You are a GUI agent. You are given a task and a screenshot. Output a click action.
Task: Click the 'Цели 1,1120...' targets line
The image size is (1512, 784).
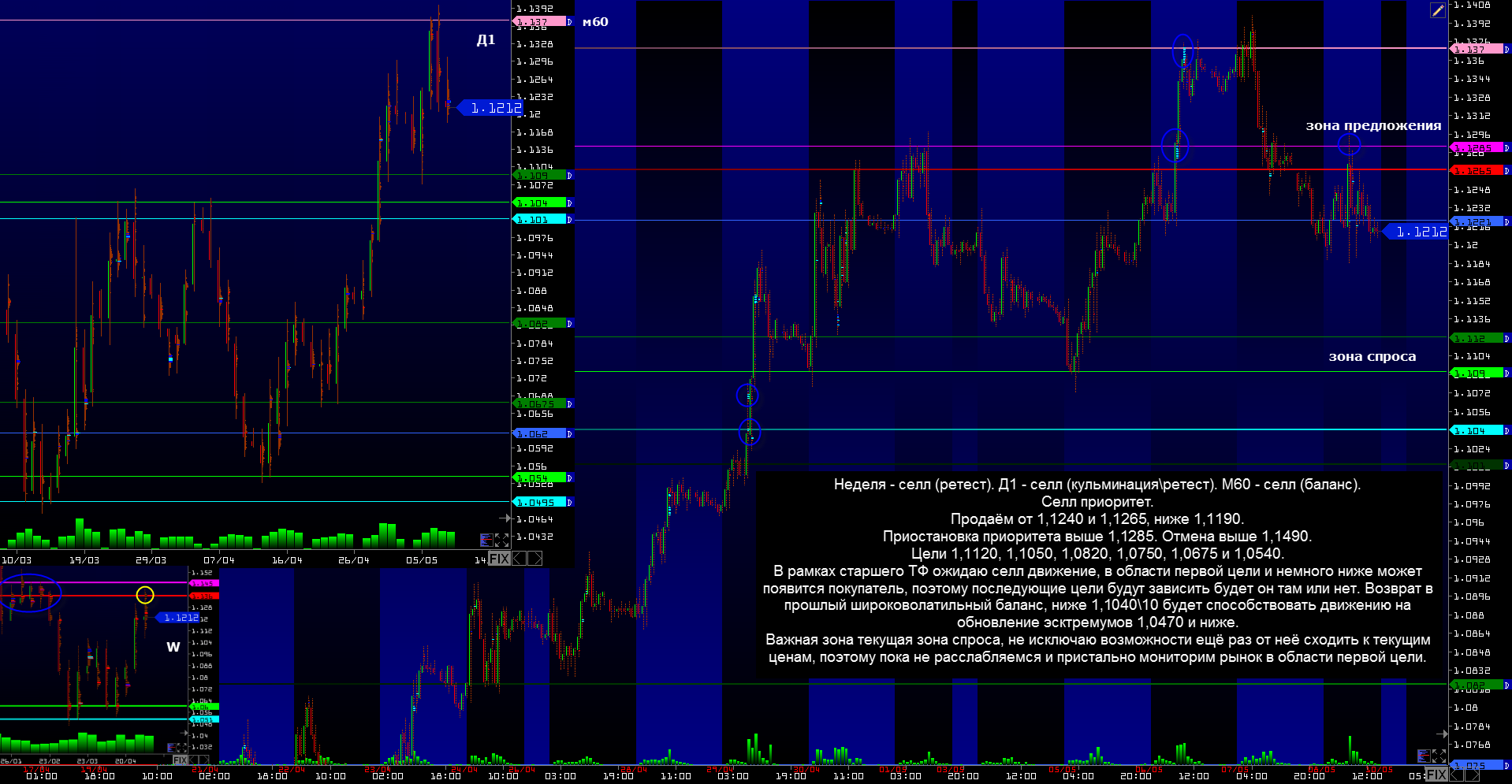pos(1097,553)
